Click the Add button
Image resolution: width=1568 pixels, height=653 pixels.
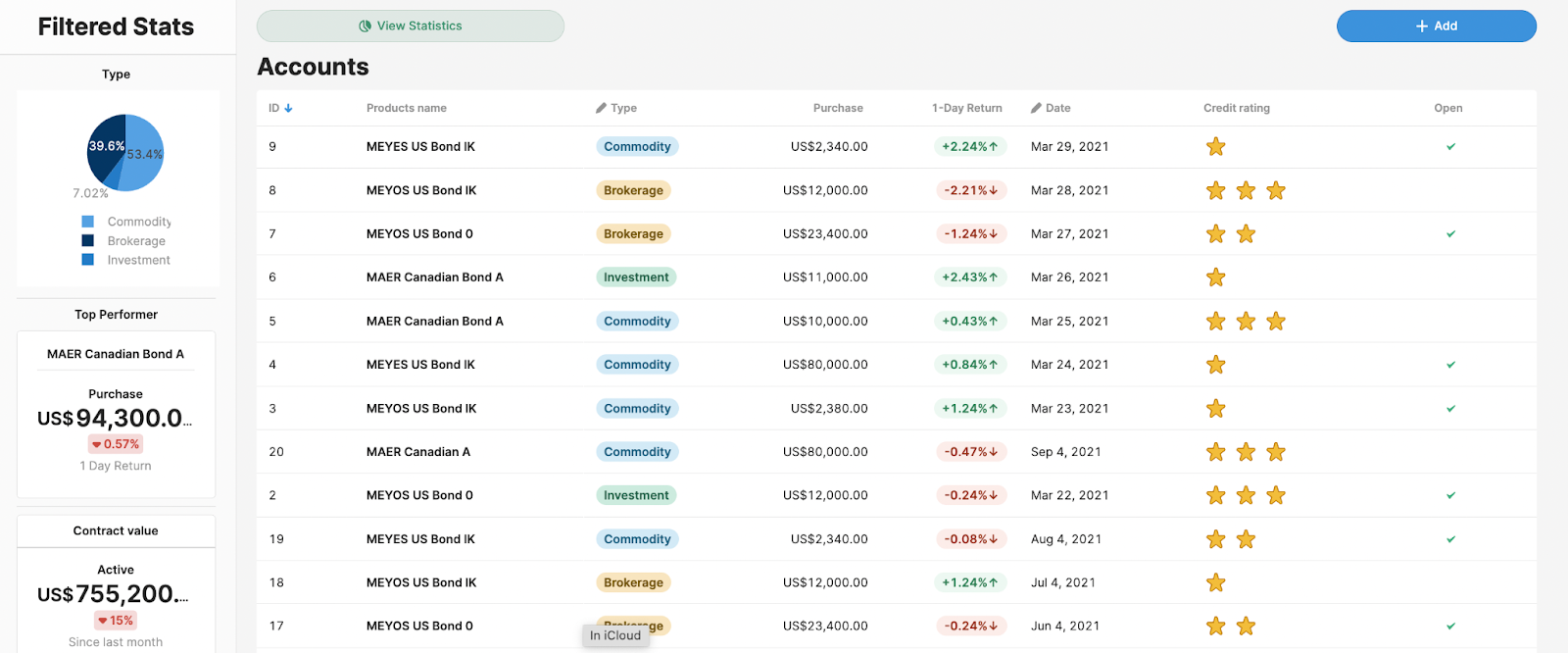point(1437,26)
